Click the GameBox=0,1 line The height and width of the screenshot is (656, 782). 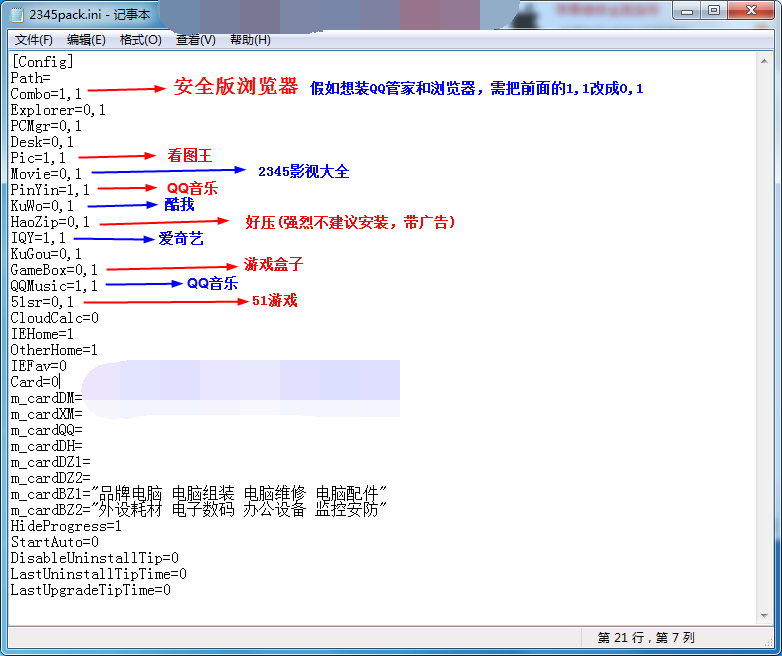click(x=54, y=270)
